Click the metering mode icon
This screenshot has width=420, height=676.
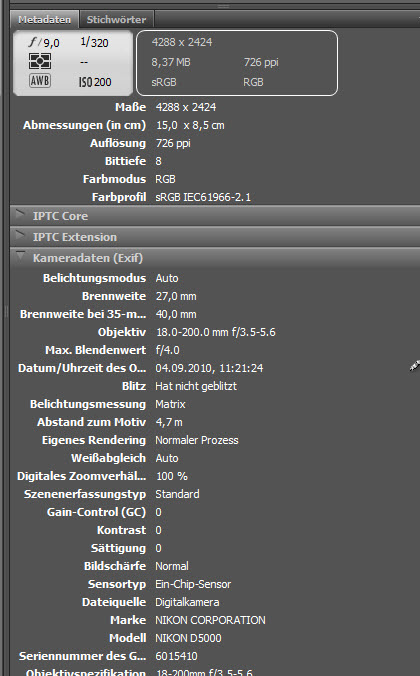click(40, 61)
